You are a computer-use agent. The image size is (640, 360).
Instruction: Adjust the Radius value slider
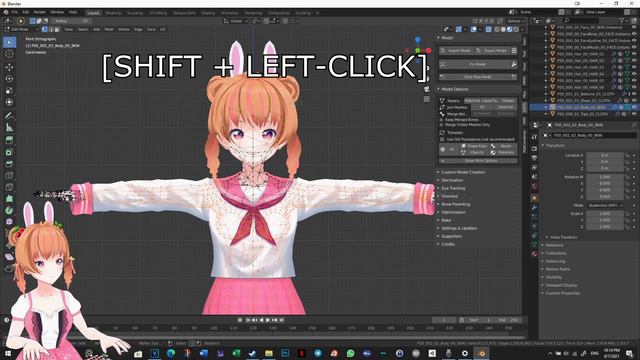coord(71,21)
